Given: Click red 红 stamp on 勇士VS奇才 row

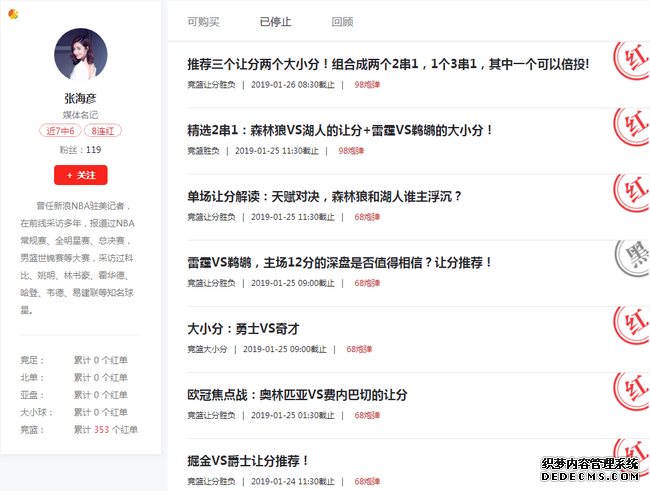Looking at the screenshot, I should click(x=631, y=325).
